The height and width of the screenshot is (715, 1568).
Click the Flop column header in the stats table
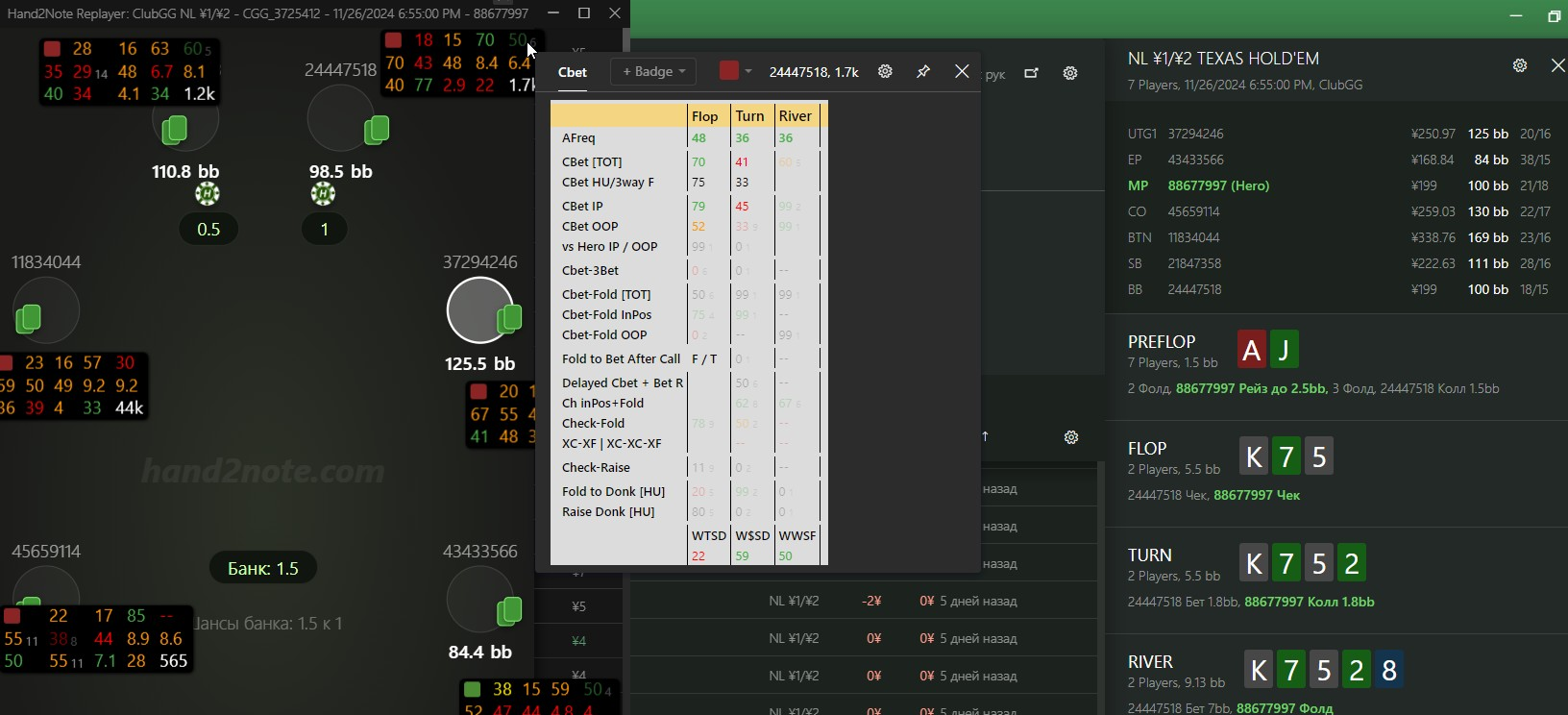click(x=705, y=116)
